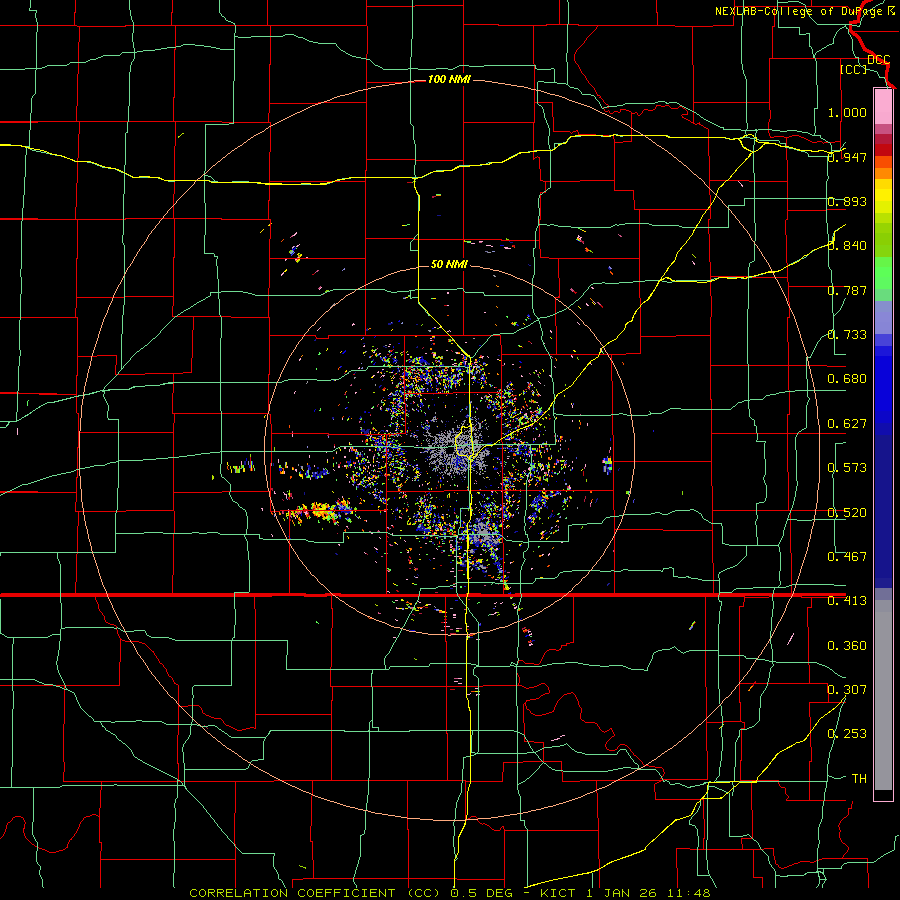This screenshot has width=900, height=900.
Task: Click the Correlation Coefficient caption at the bottom
Action: click(449, 893)
